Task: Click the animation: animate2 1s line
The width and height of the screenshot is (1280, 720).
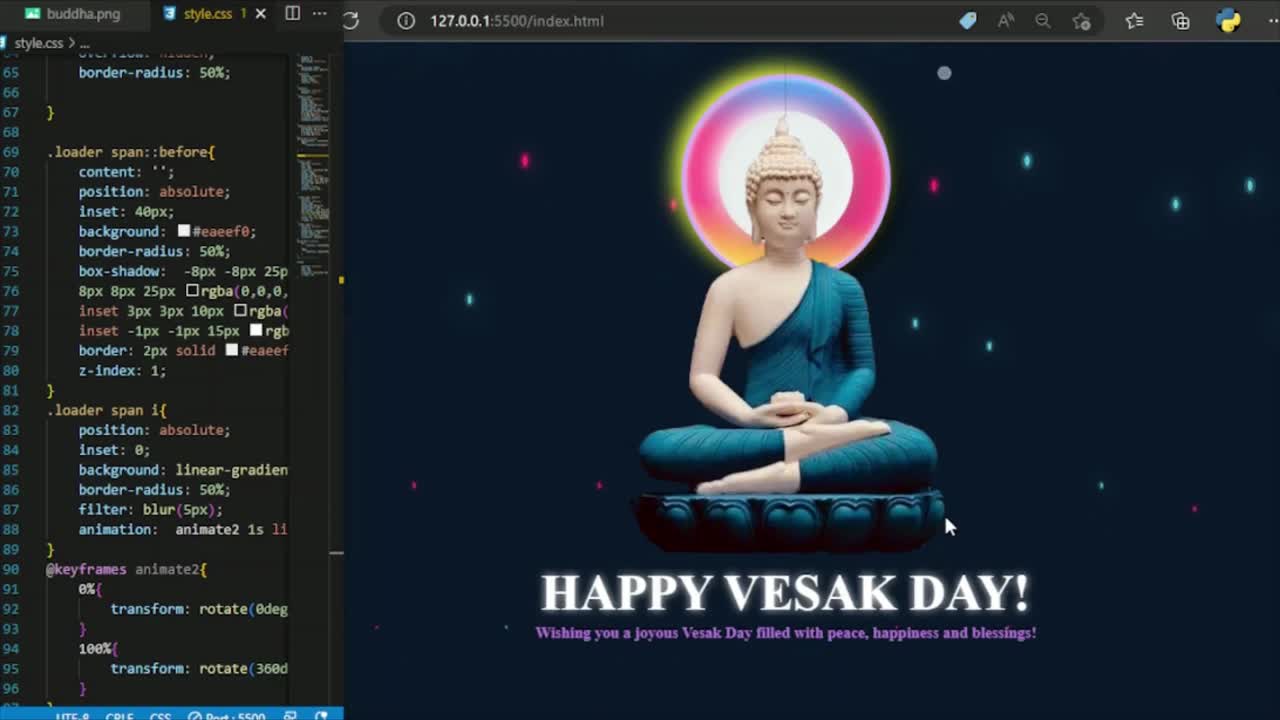Action: point(183,529)
